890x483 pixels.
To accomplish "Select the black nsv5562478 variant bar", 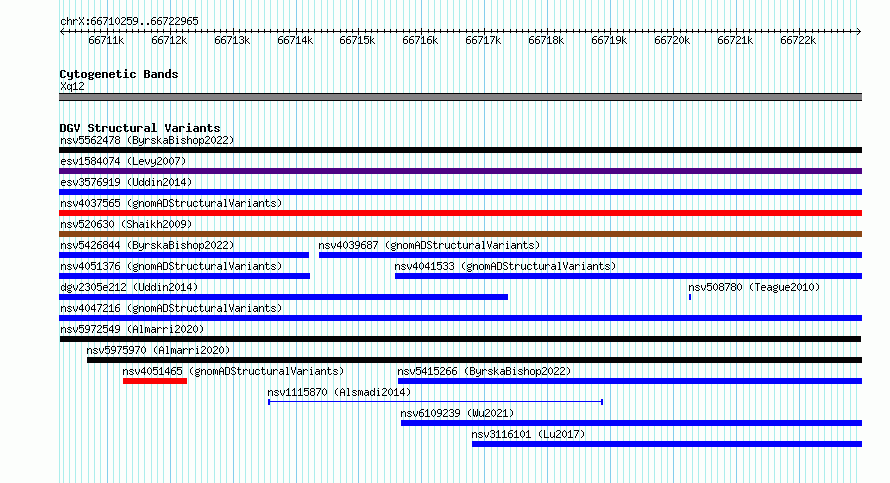I will pyautogui.click(x=460, y=150).
